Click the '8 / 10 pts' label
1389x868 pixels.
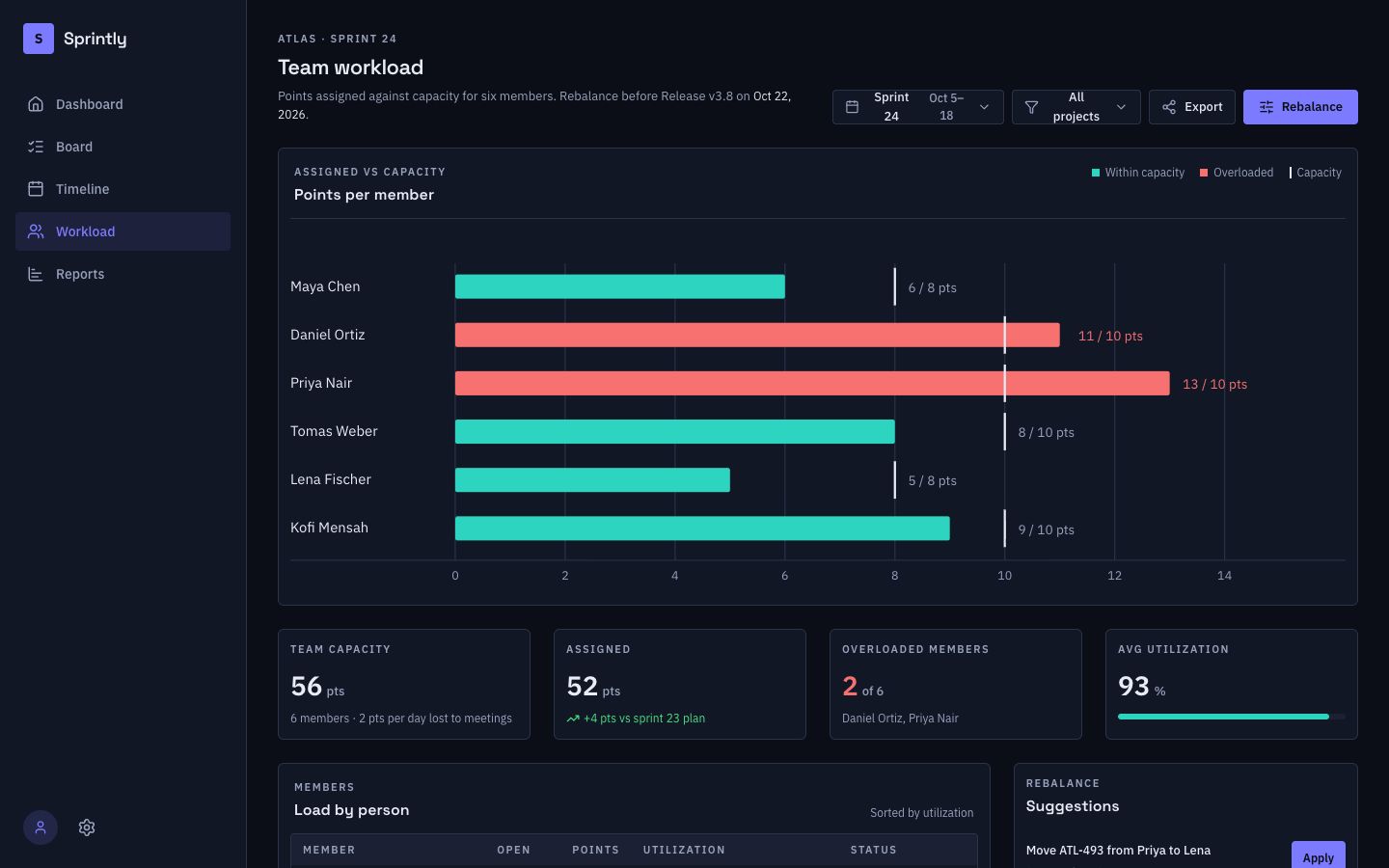(x=1046, y=432)
